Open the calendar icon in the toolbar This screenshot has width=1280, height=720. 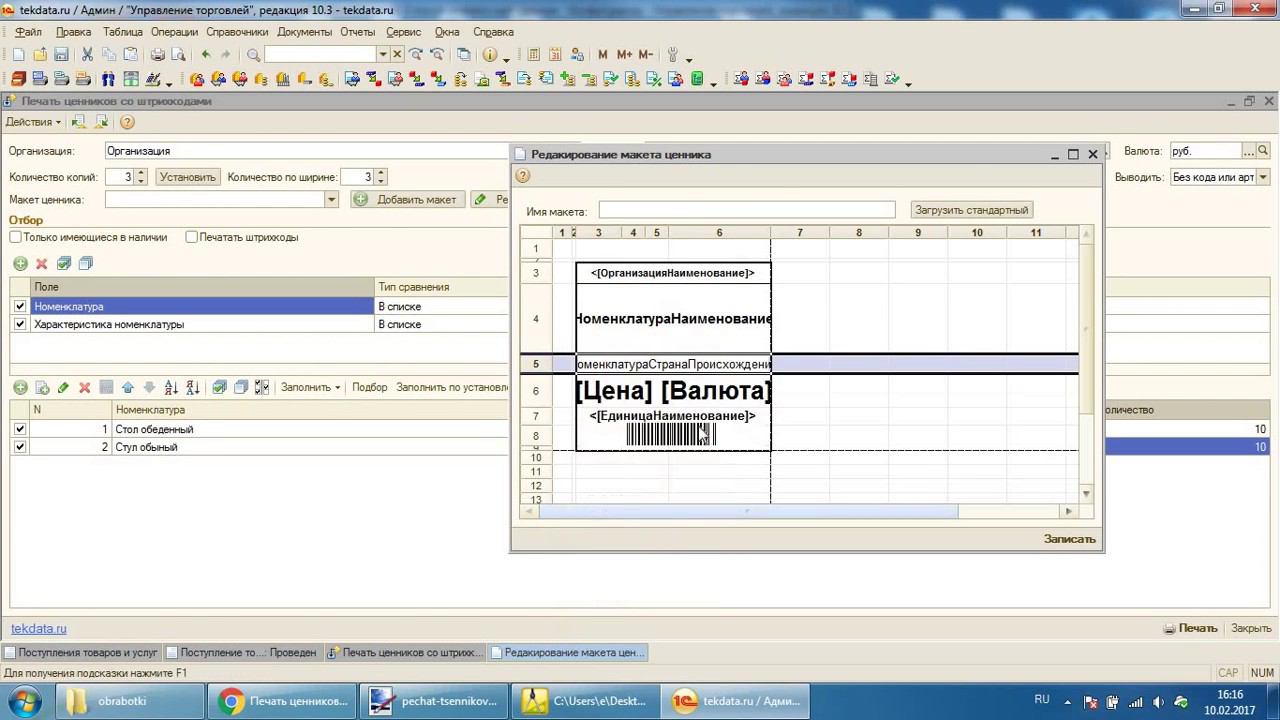[x=555, y=55]
